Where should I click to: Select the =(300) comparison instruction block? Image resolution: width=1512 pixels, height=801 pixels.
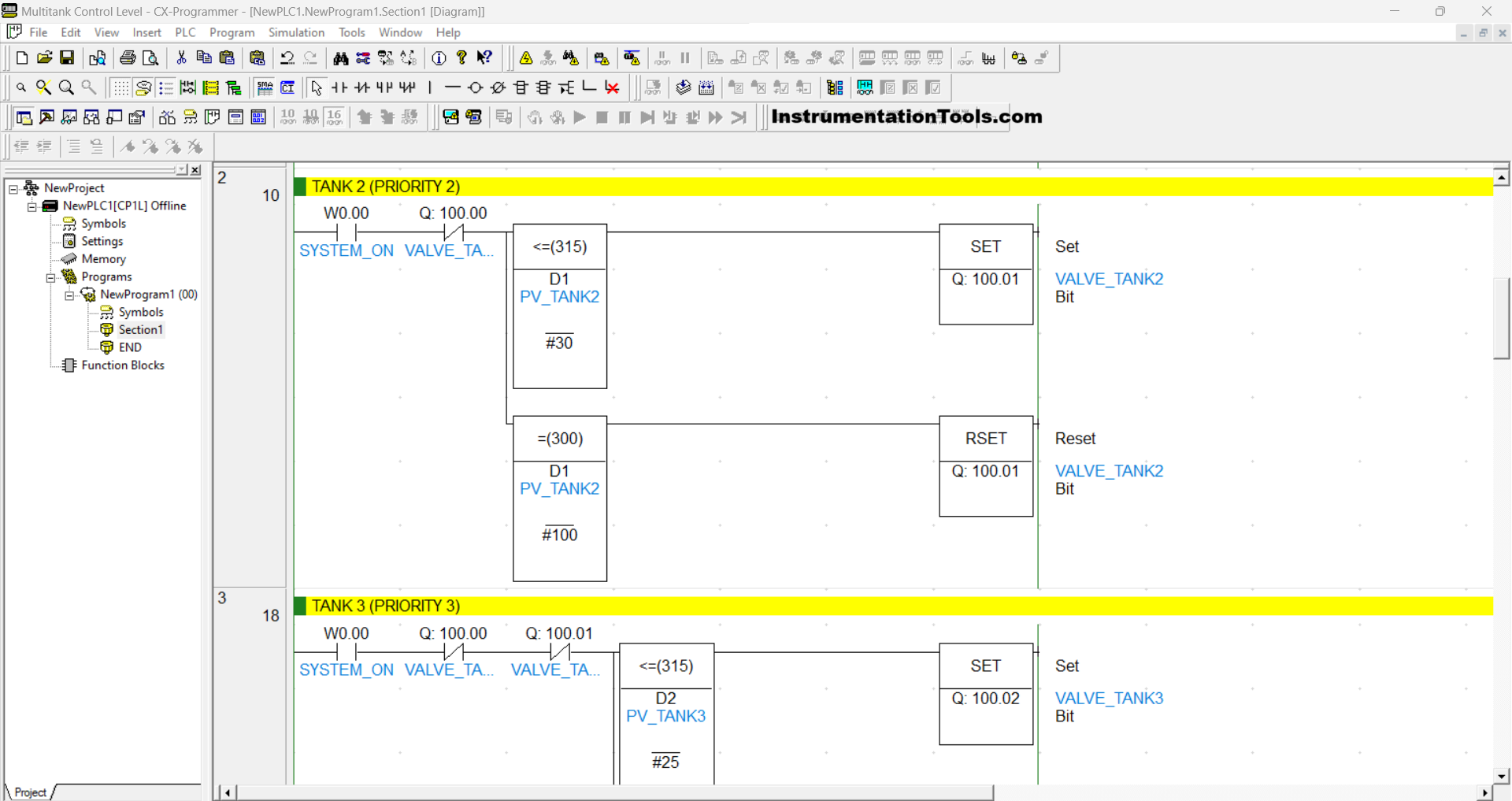click(560, 499)
